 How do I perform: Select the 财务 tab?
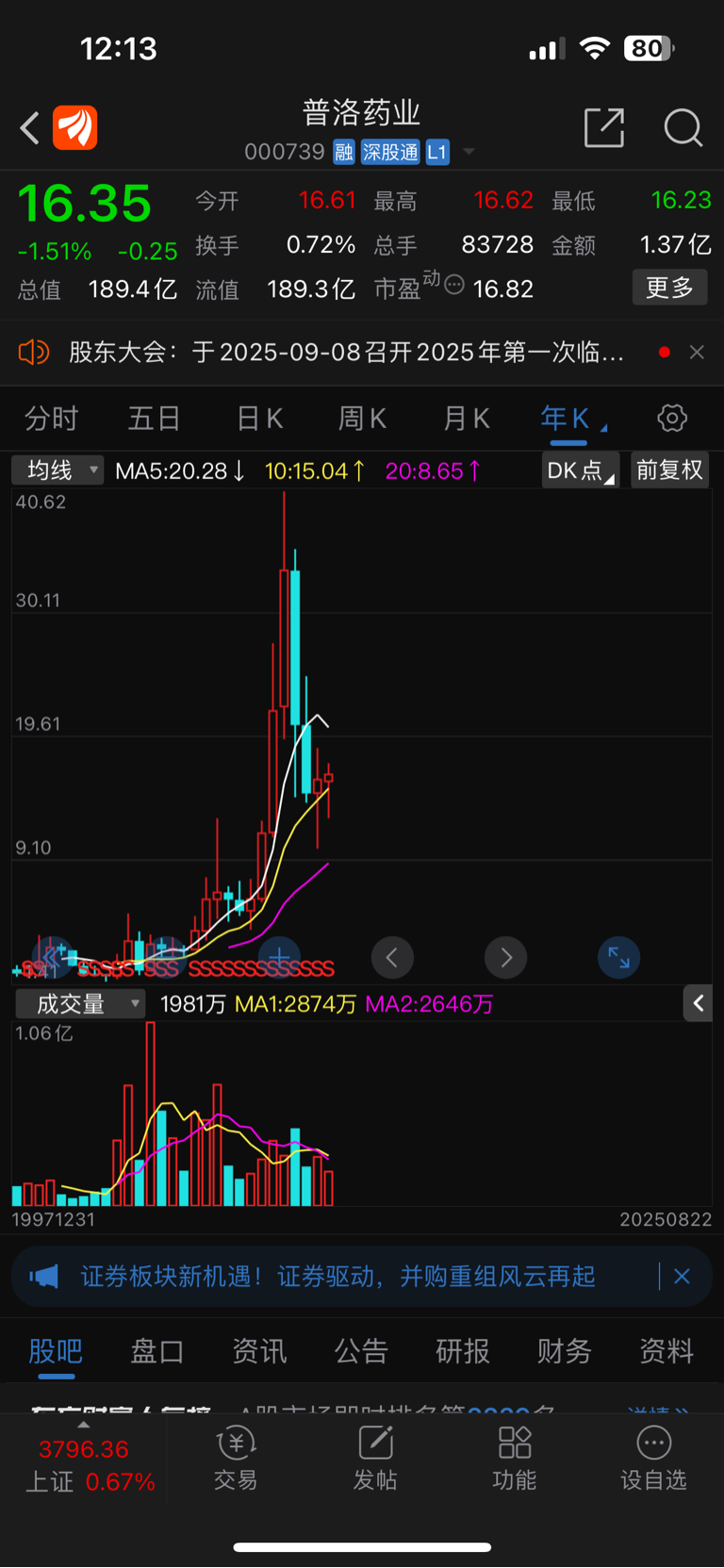click(565, 1351)
